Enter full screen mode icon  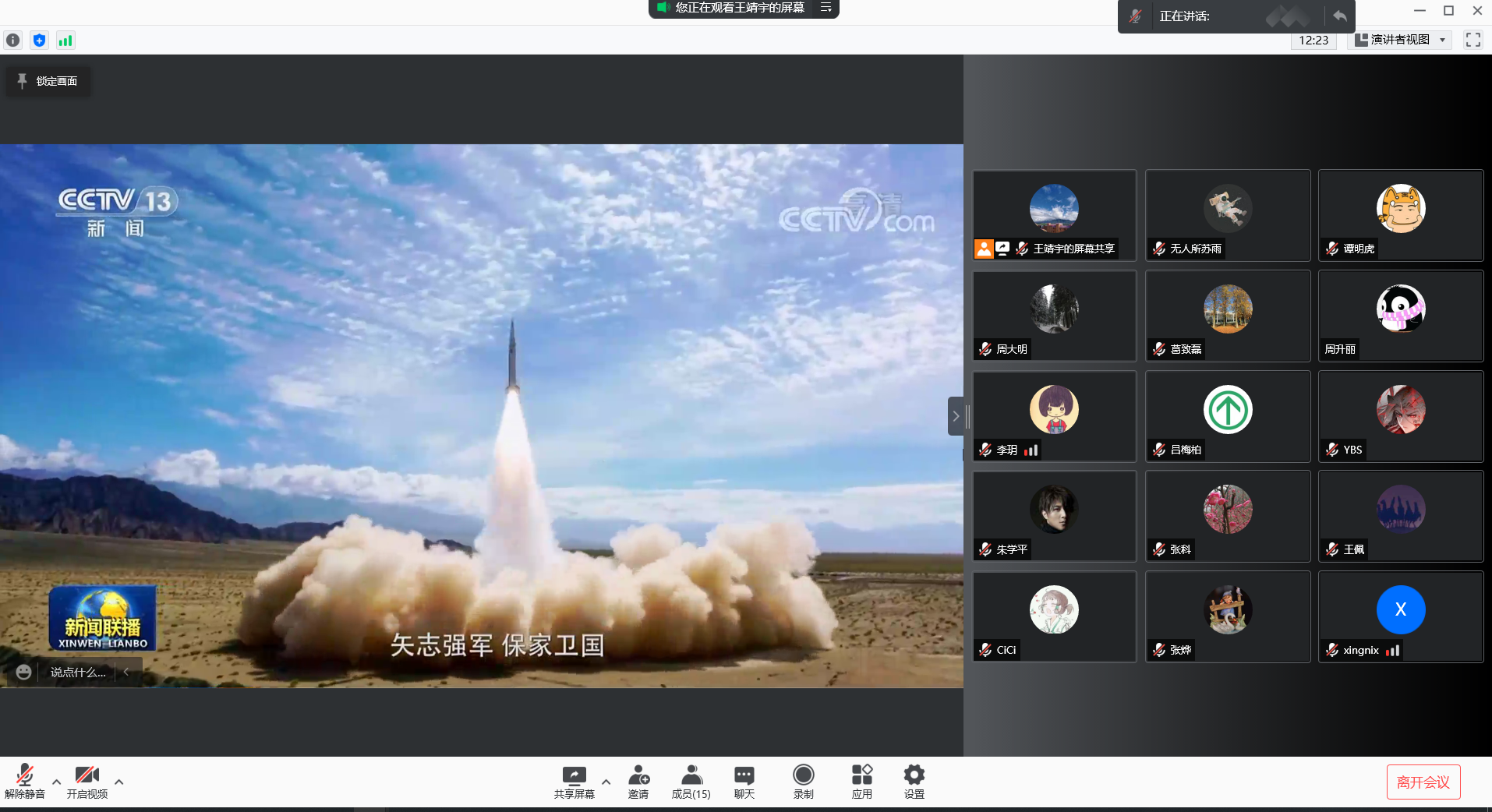click(x=1473, y=40)
